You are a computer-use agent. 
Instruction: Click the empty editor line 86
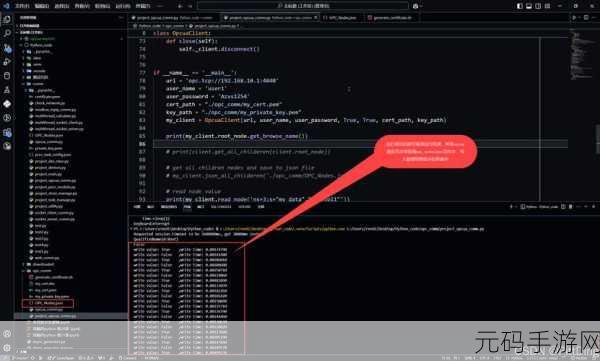[x=360, y=144]
